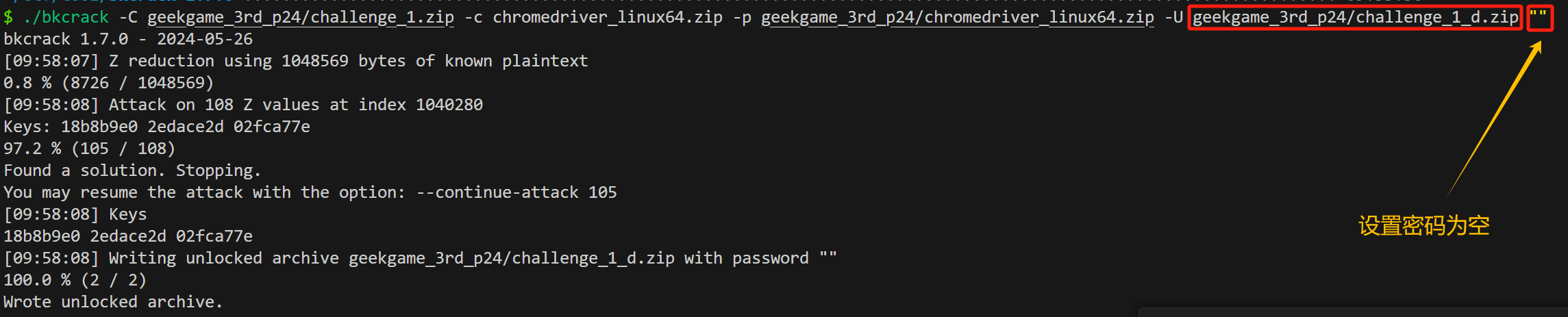Open the underlined geekgame_3rd_p24/challenge_1.zip path

pyautogui.click(x=301, y=17)
